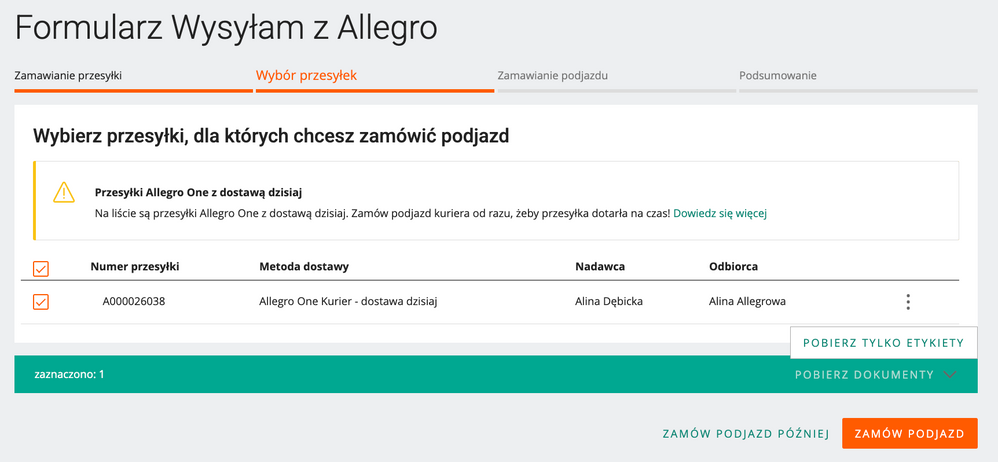Click the Odbiorca column header
Screen dimensions: 998x462
pyautogui.click(x=733, y=267)
